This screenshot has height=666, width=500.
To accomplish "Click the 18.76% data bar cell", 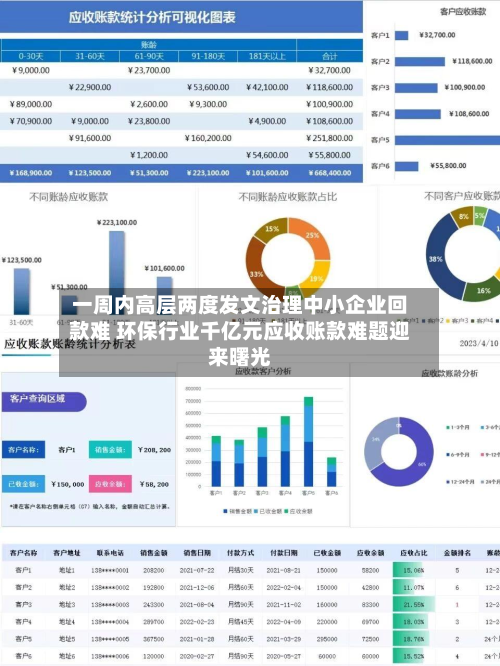I will coord(414,639).
